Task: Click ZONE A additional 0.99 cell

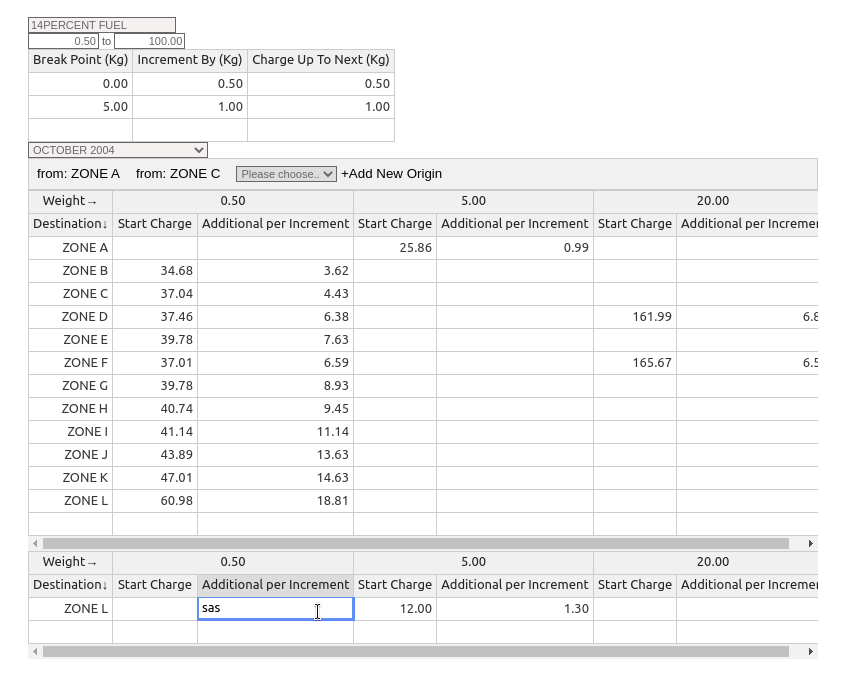Action: [515, 248]
